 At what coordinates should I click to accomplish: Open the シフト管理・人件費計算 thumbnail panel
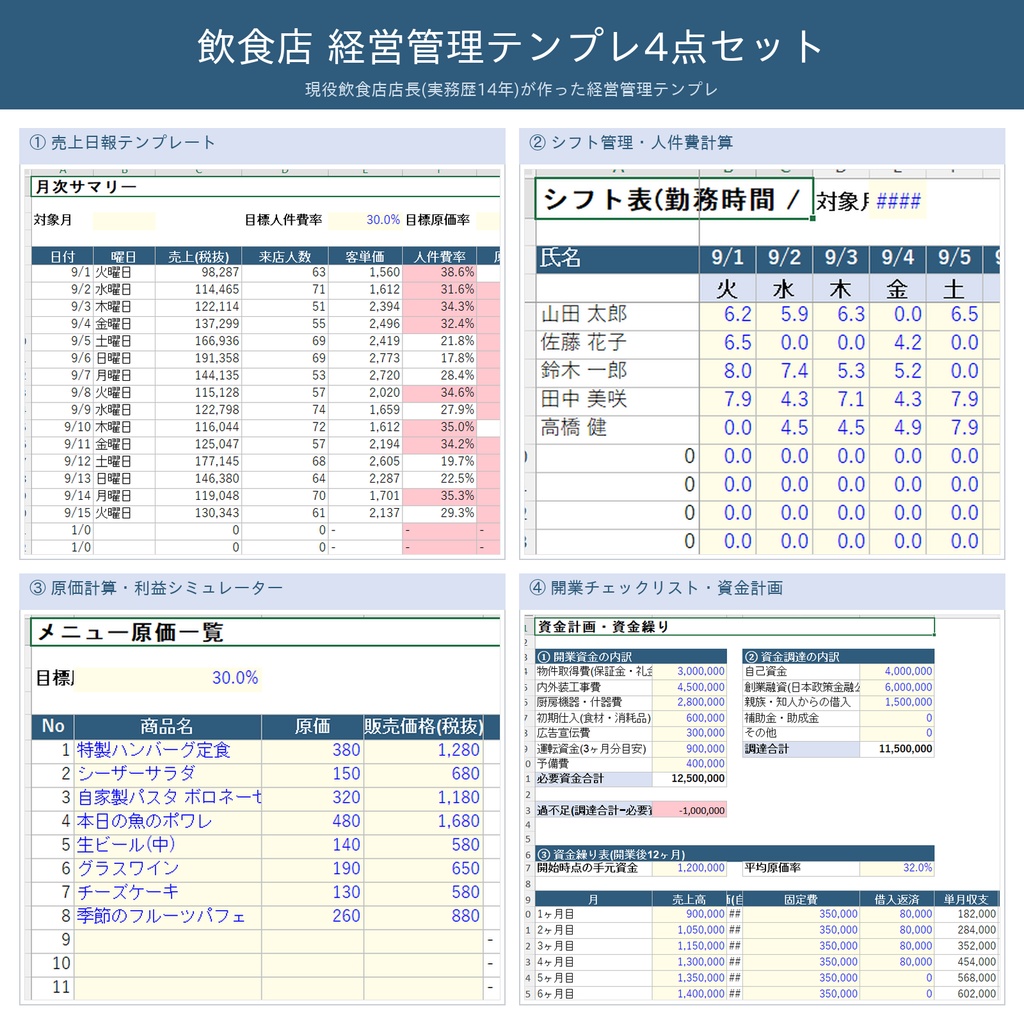[x=762, y=344]
